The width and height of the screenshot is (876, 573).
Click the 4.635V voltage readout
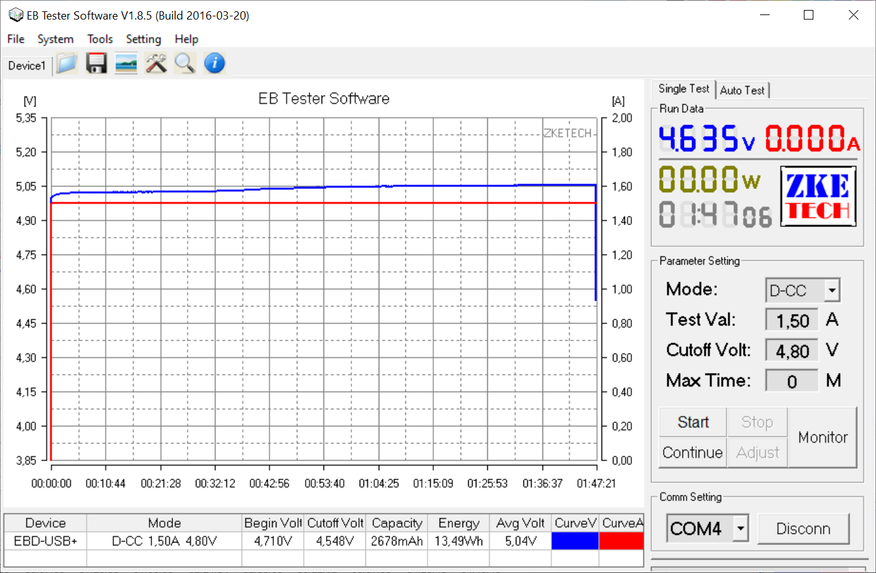pyautogui.click(x=707, y=139)
